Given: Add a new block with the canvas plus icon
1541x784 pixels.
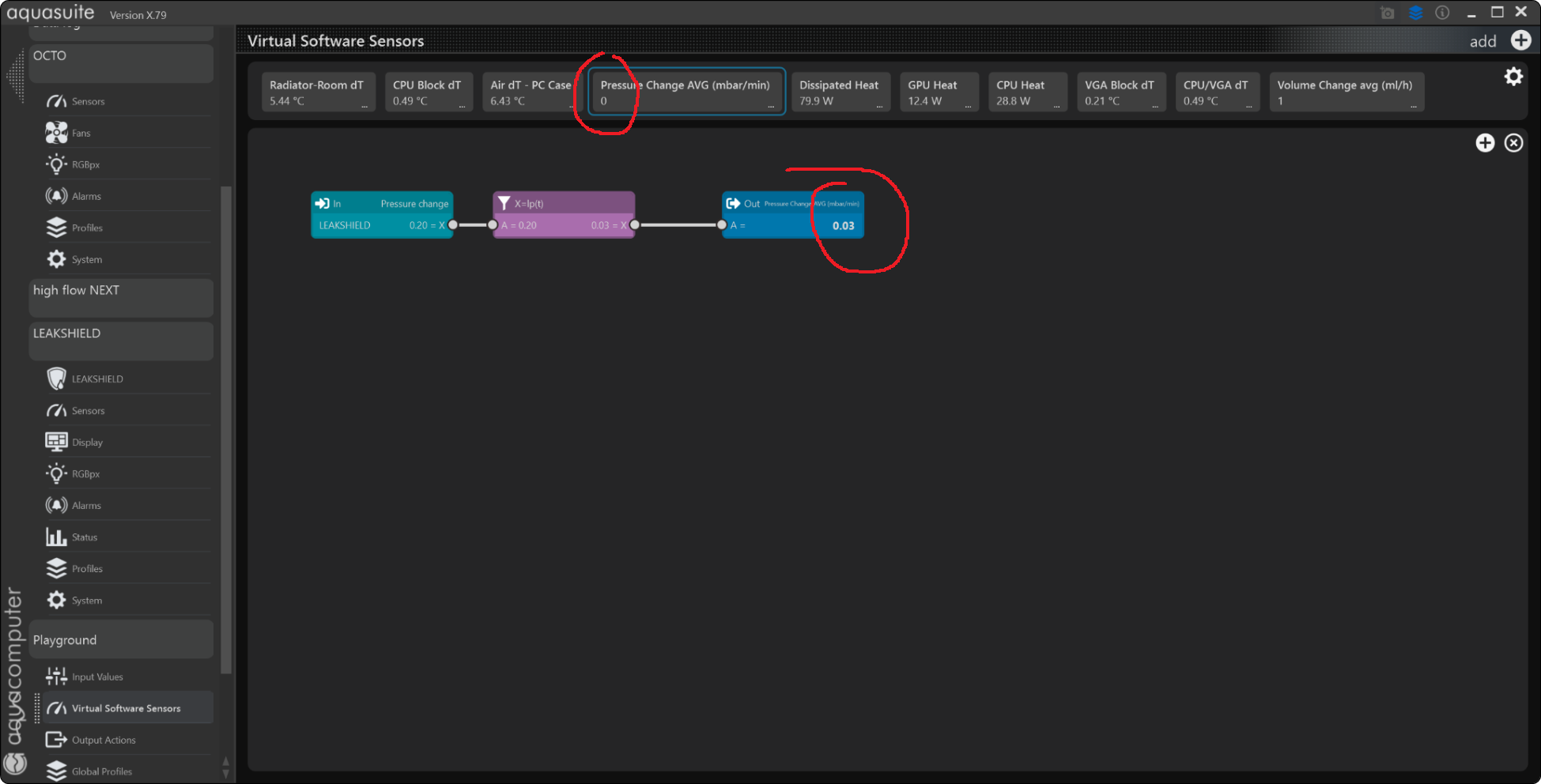Looking at the screenshot, I should tap(1485, 142).
